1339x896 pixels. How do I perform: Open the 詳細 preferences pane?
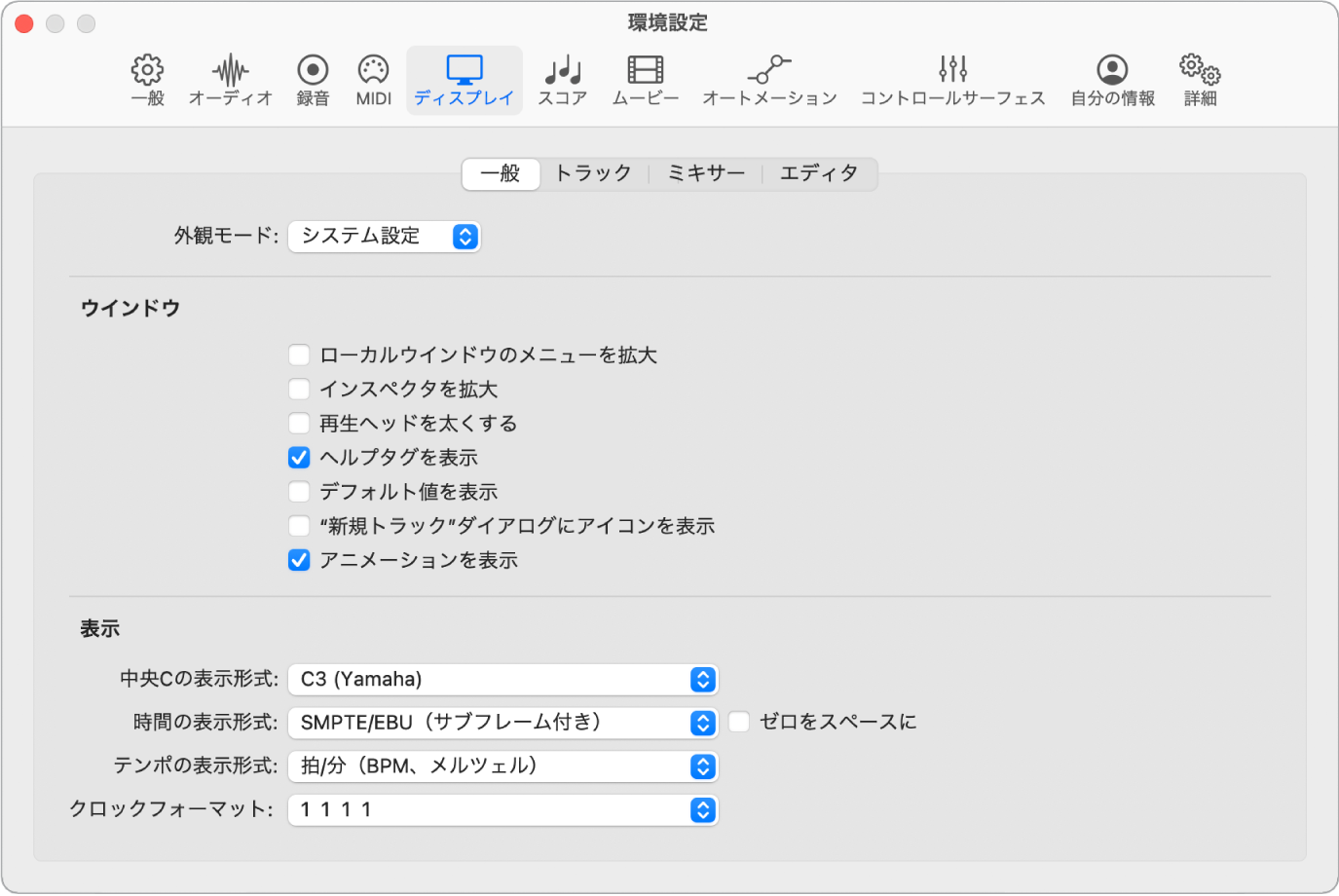(x=1198, y=79)
